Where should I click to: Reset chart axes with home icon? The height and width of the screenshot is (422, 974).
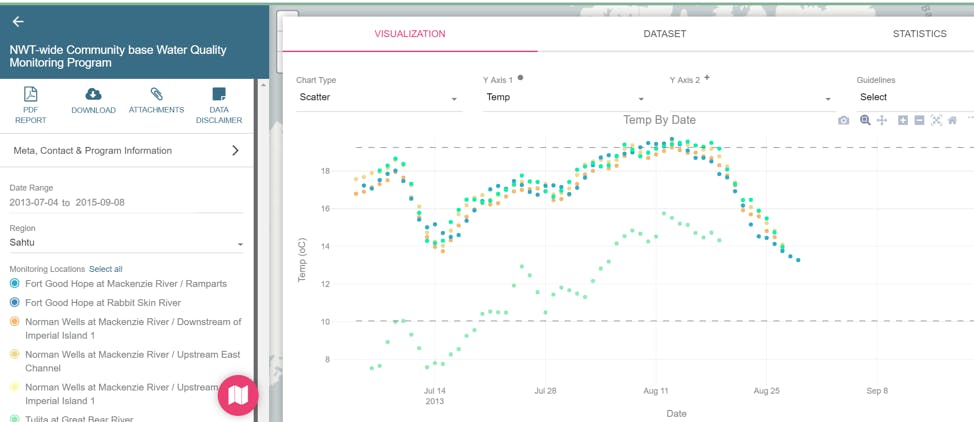tap(952, 121)
